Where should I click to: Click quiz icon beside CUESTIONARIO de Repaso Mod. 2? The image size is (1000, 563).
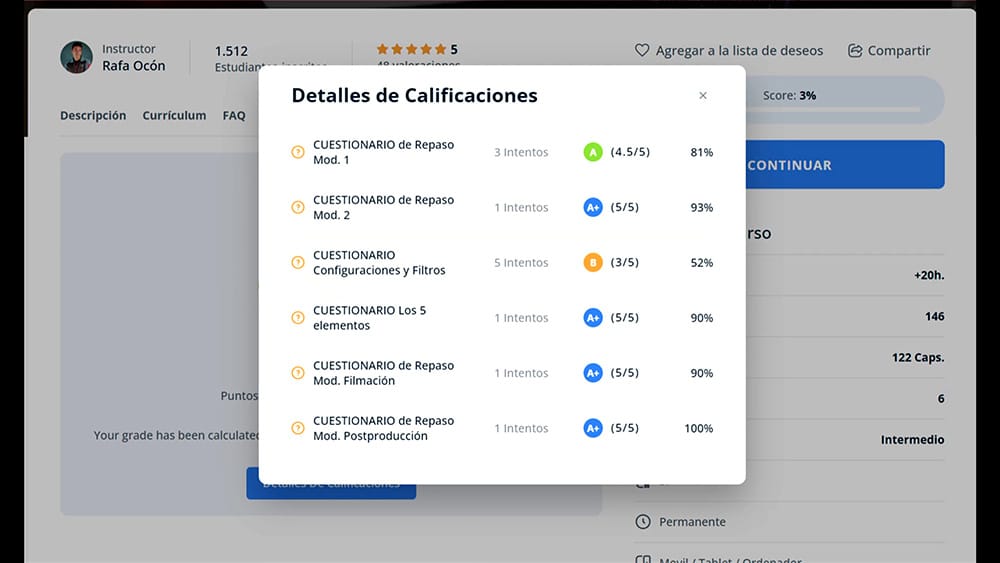pyautogui.click(x=298, y=207)
